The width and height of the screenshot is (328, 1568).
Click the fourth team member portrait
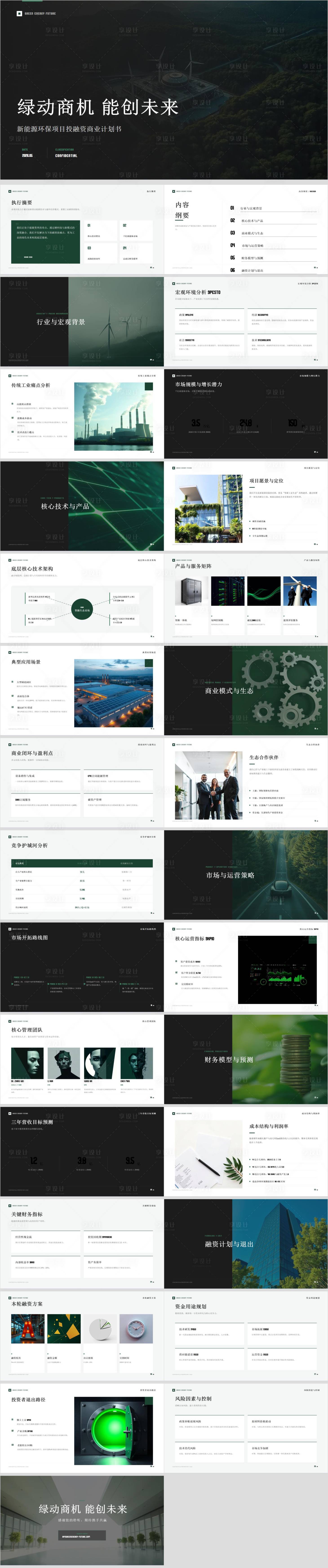click(x=136, y=1063)
